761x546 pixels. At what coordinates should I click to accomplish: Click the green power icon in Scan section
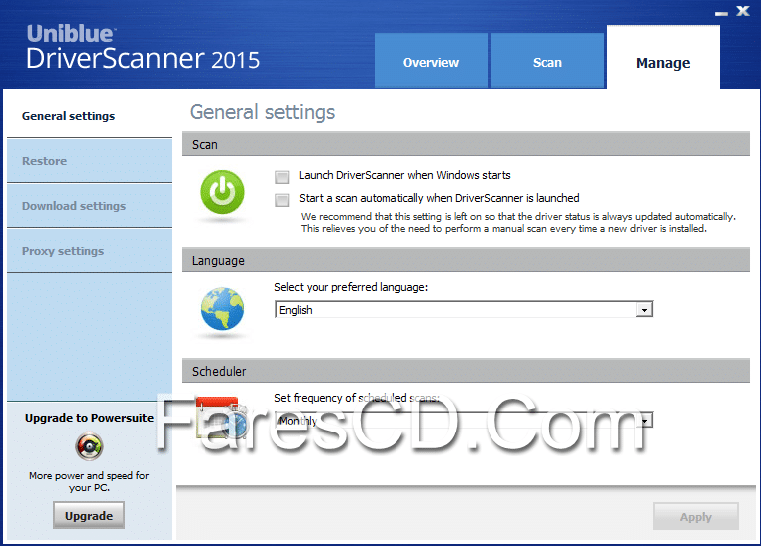click(x=222, y=192)
